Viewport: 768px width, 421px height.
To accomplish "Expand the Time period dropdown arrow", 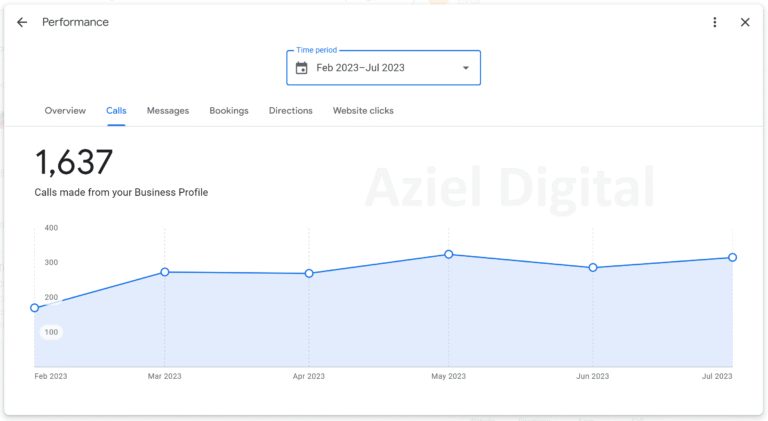I will pyautogui.click(x=465, y=68).
